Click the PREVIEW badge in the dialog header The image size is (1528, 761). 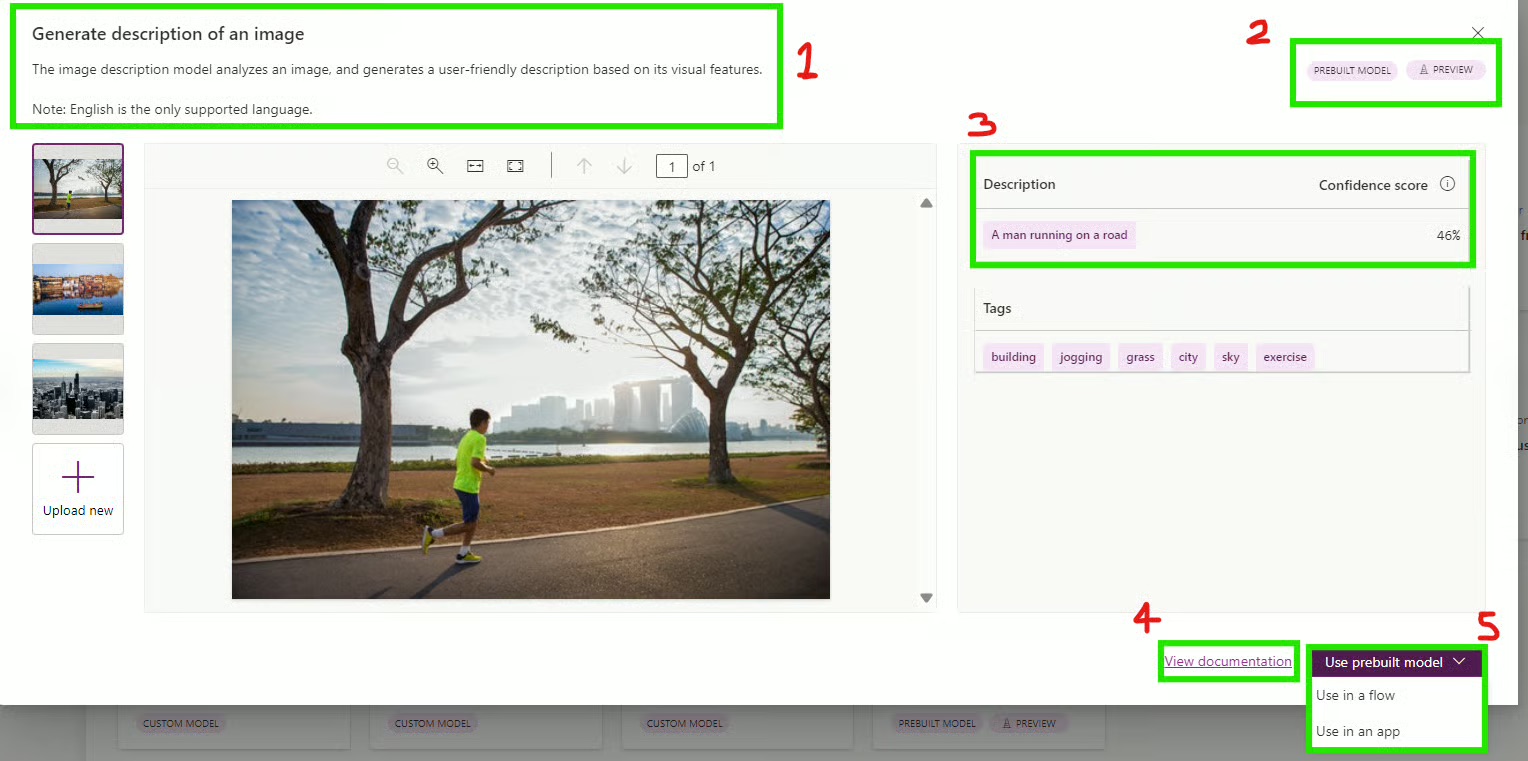click(x=1446, y=70)
